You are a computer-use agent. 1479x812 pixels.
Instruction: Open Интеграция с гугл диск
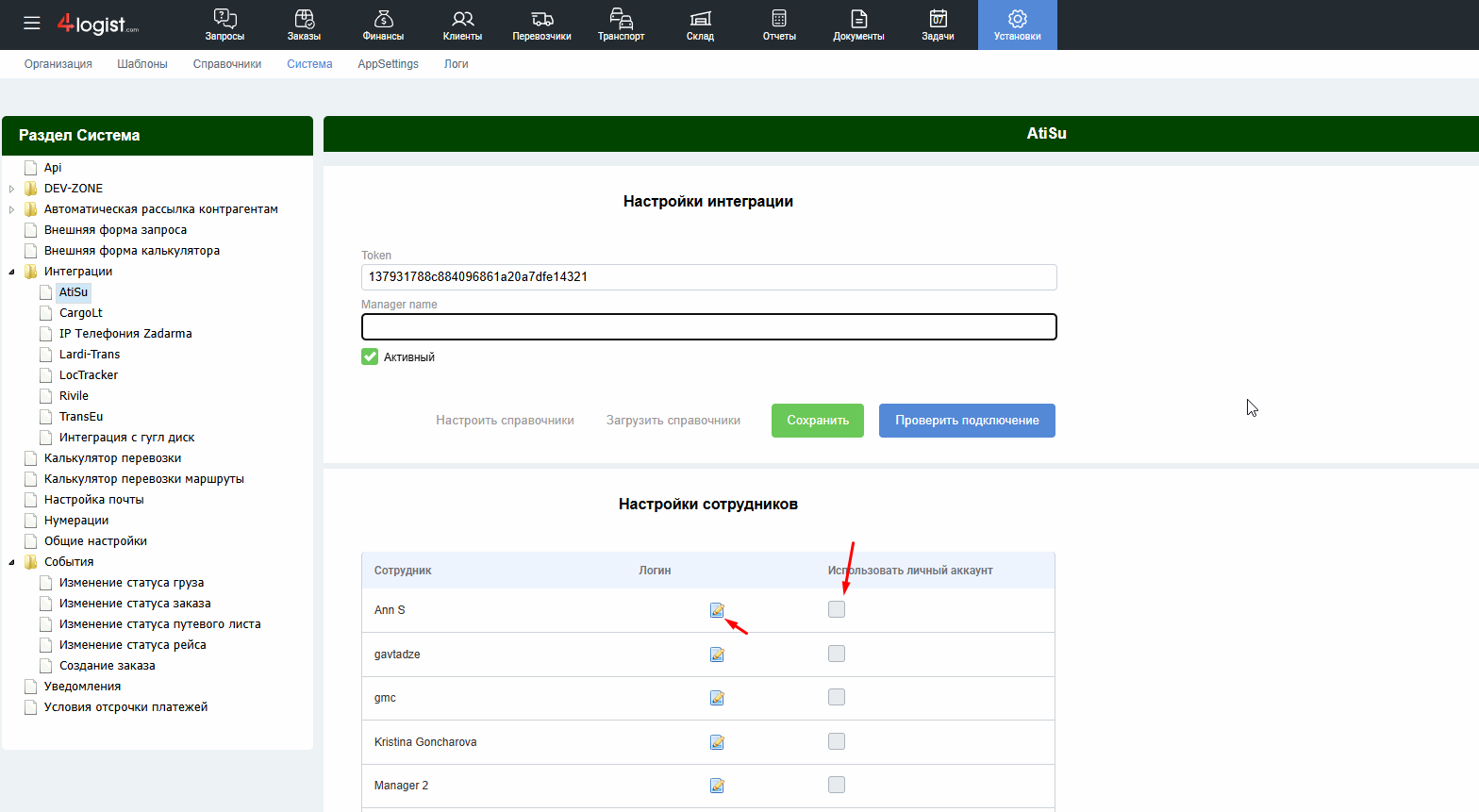[x=126, y=438]
